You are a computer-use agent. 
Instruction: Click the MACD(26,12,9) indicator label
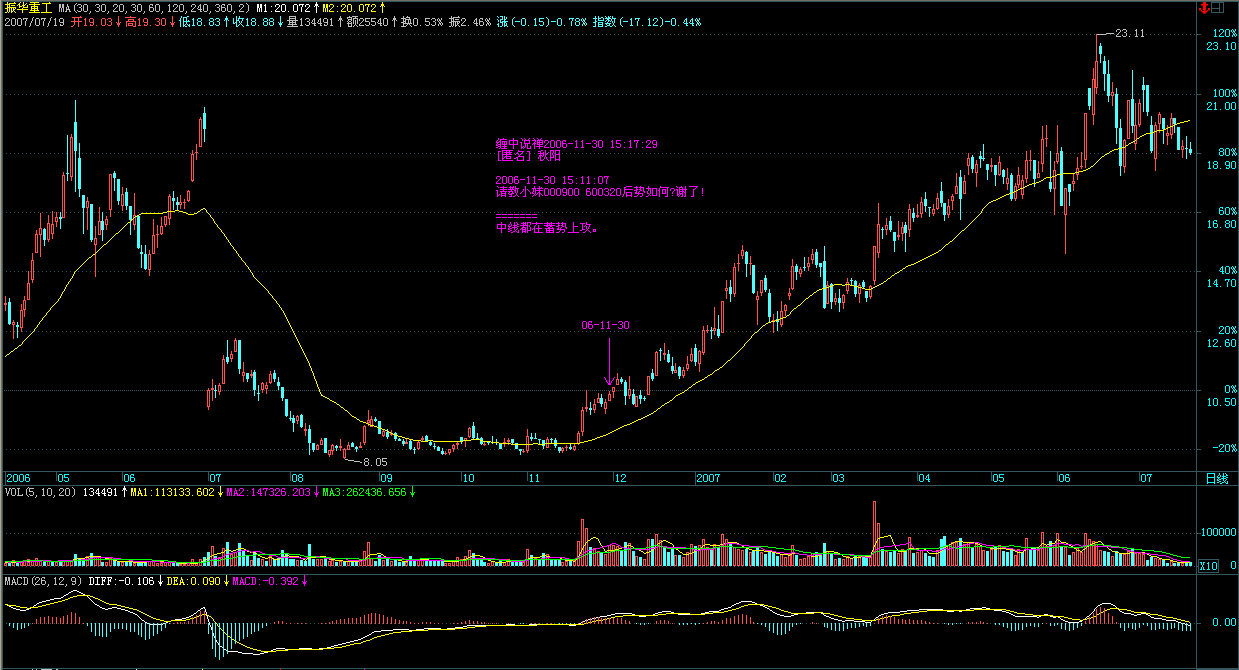click(42, 580)
